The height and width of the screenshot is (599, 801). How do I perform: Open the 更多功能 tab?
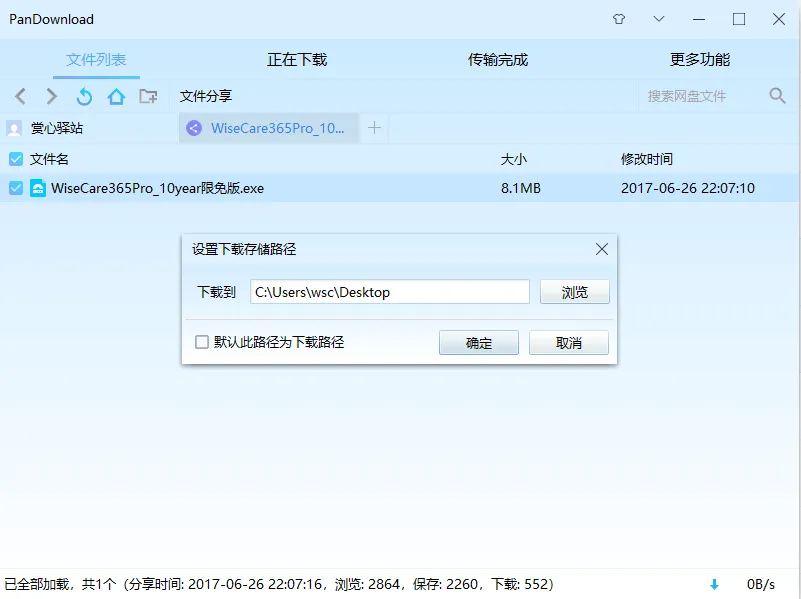(700, 60)
